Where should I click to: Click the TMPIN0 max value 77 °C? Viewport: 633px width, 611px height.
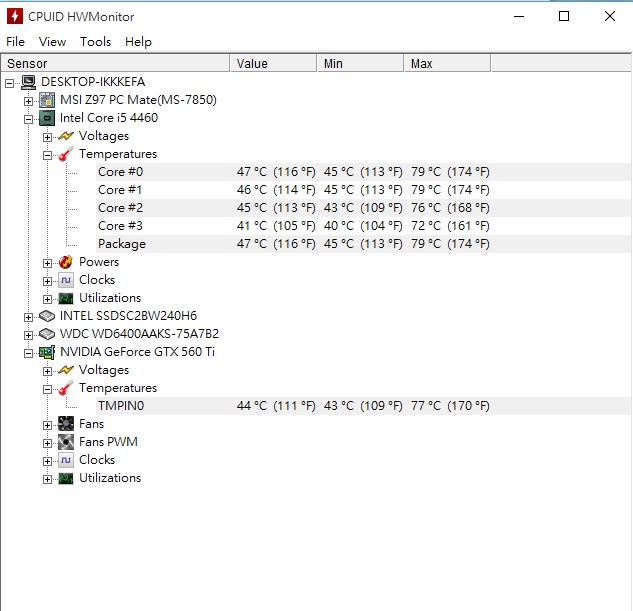pyautogui.click(x=450, y=406)
